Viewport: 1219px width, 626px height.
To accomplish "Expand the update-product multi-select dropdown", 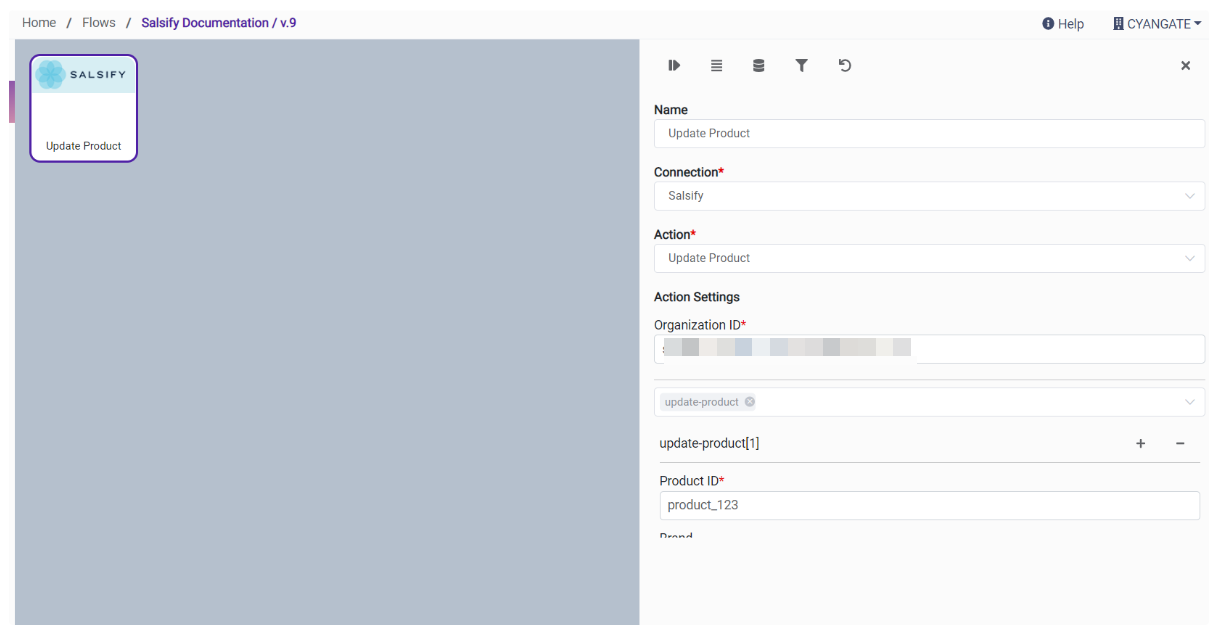I will point(1189,402).
